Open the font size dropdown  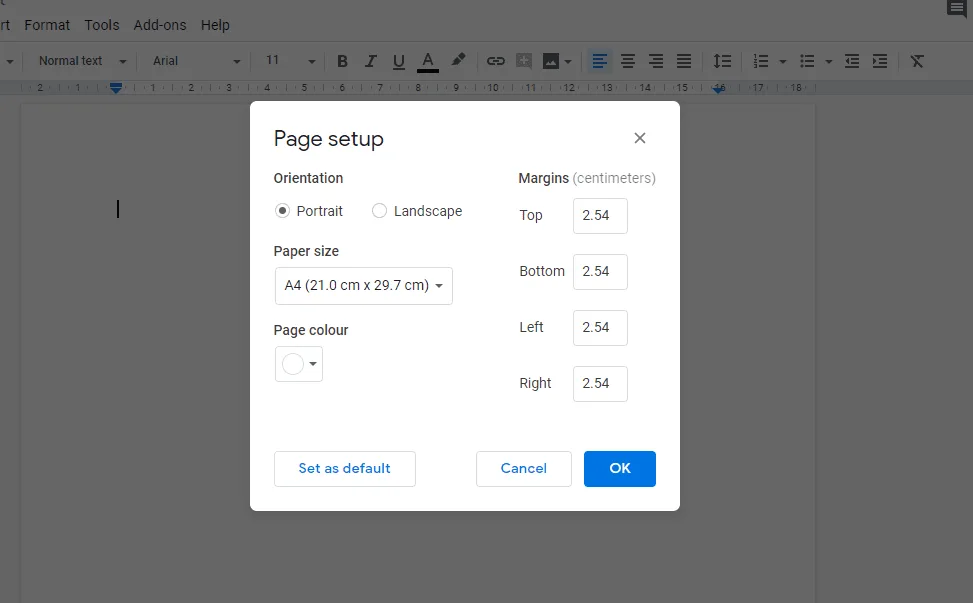290,61
